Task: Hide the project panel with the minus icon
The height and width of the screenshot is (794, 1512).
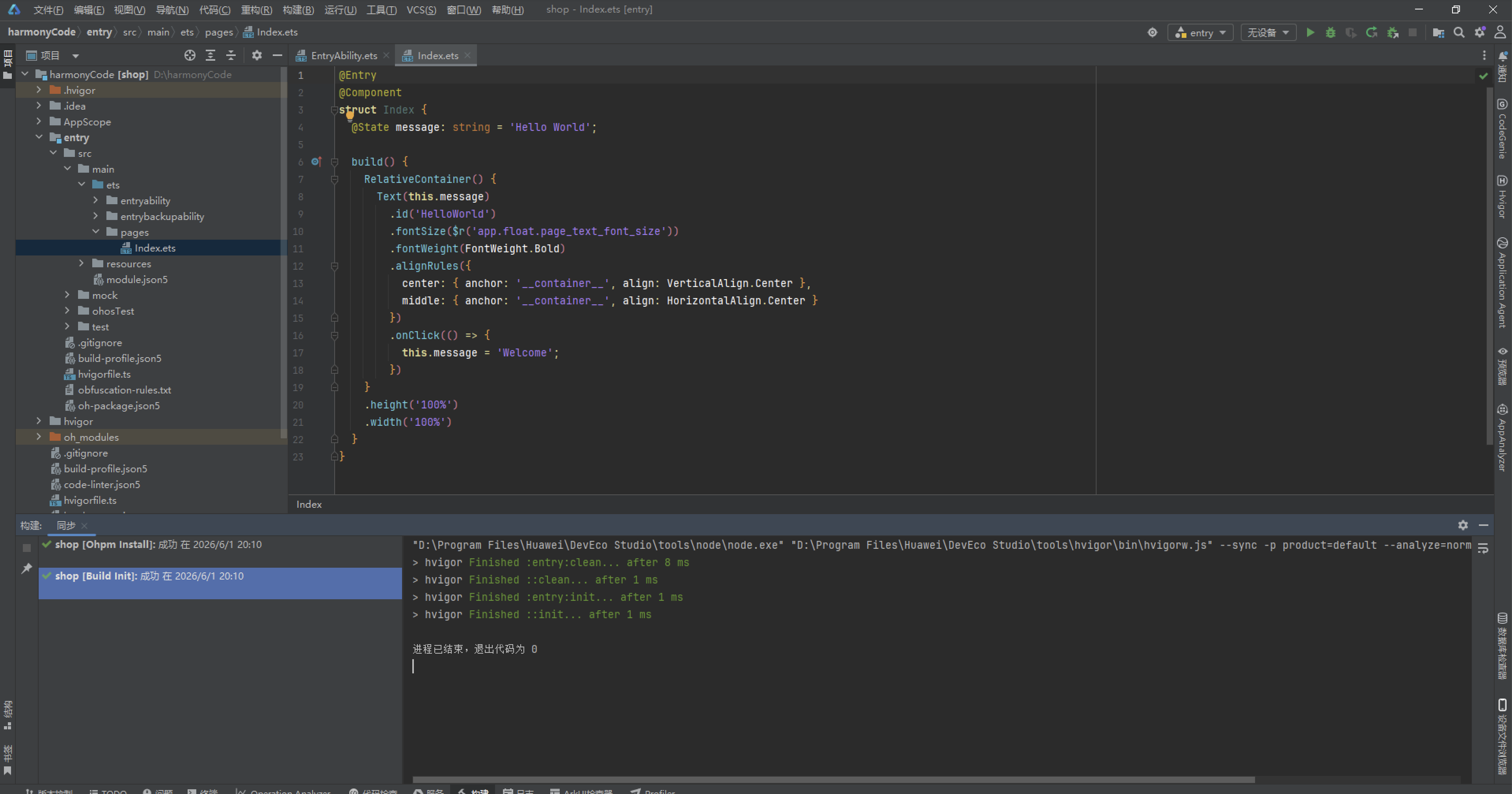Action: coord(277,55)
